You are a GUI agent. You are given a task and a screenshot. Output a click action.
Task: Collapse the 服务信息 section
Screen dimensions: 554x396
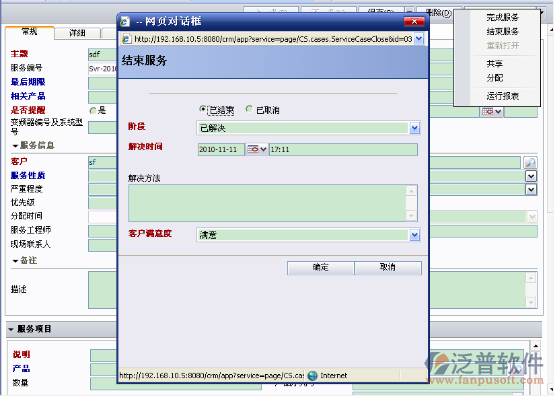[x=16, y=146]
